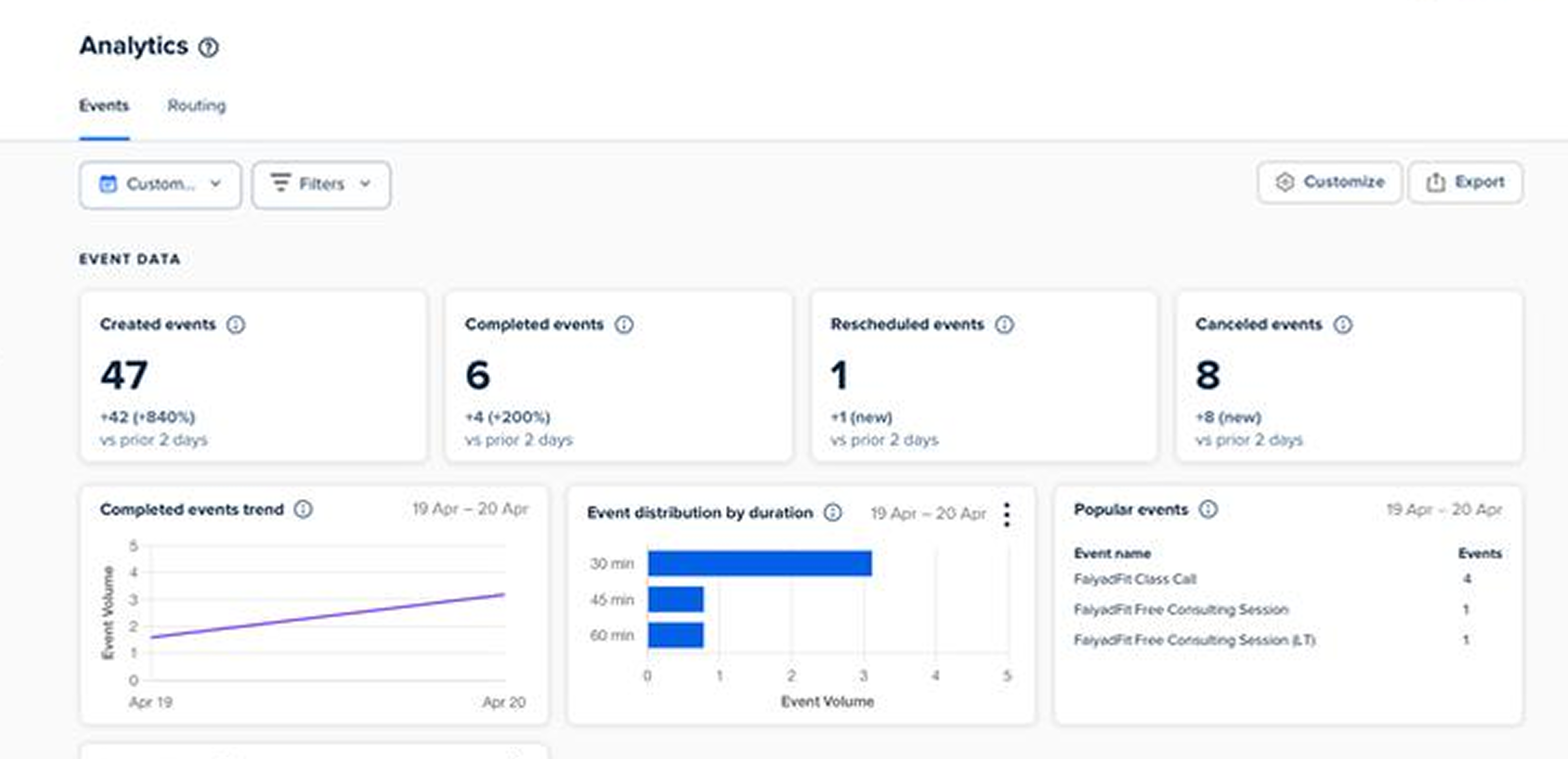The width and height of the screenshot is (1568, 759).
Task: Click the Export button
Action: coord(1466,182)
